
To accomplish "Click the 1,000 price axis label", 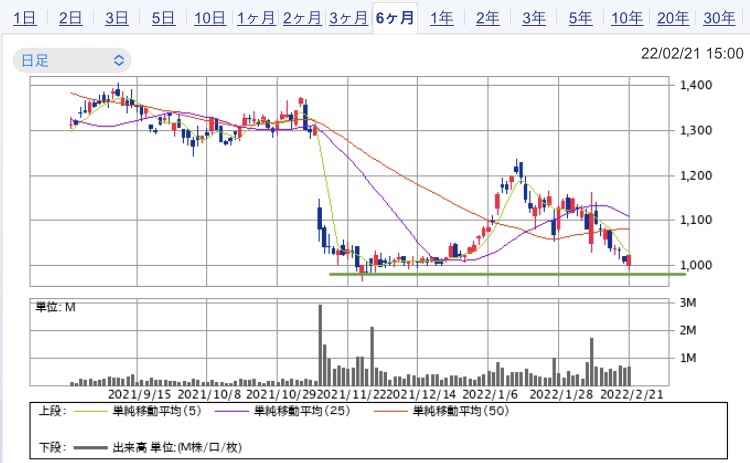I will click(696, 265).
